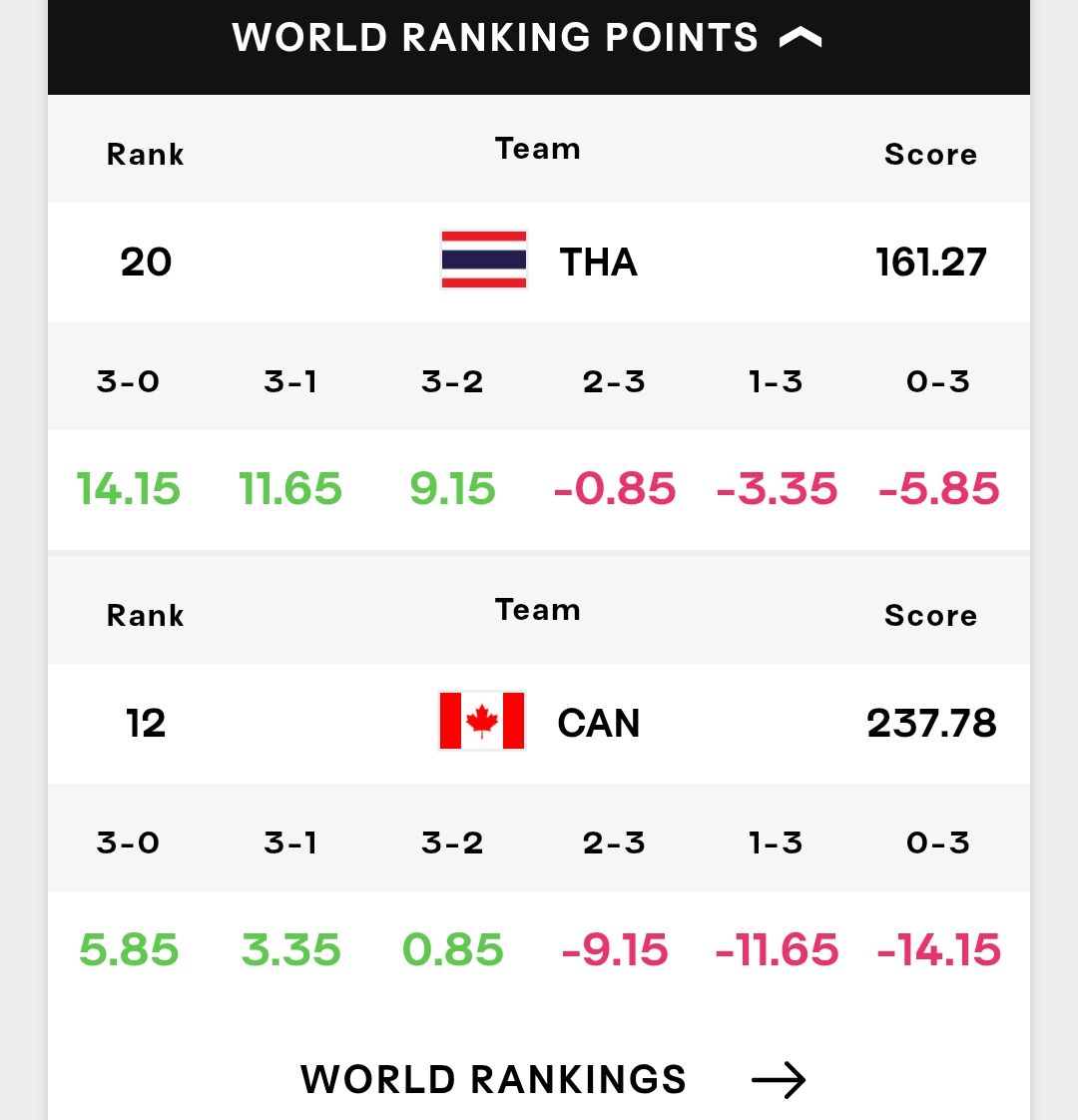
Task: Click Canada's 0-3 value -14.15
Action: [x=938, y=949]
